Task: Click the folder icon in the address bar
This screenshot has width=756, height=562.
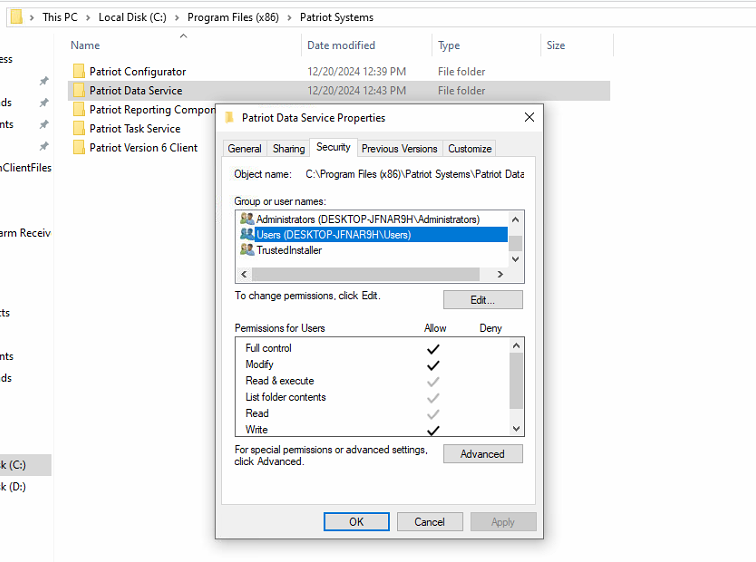Action: point(16,17)
